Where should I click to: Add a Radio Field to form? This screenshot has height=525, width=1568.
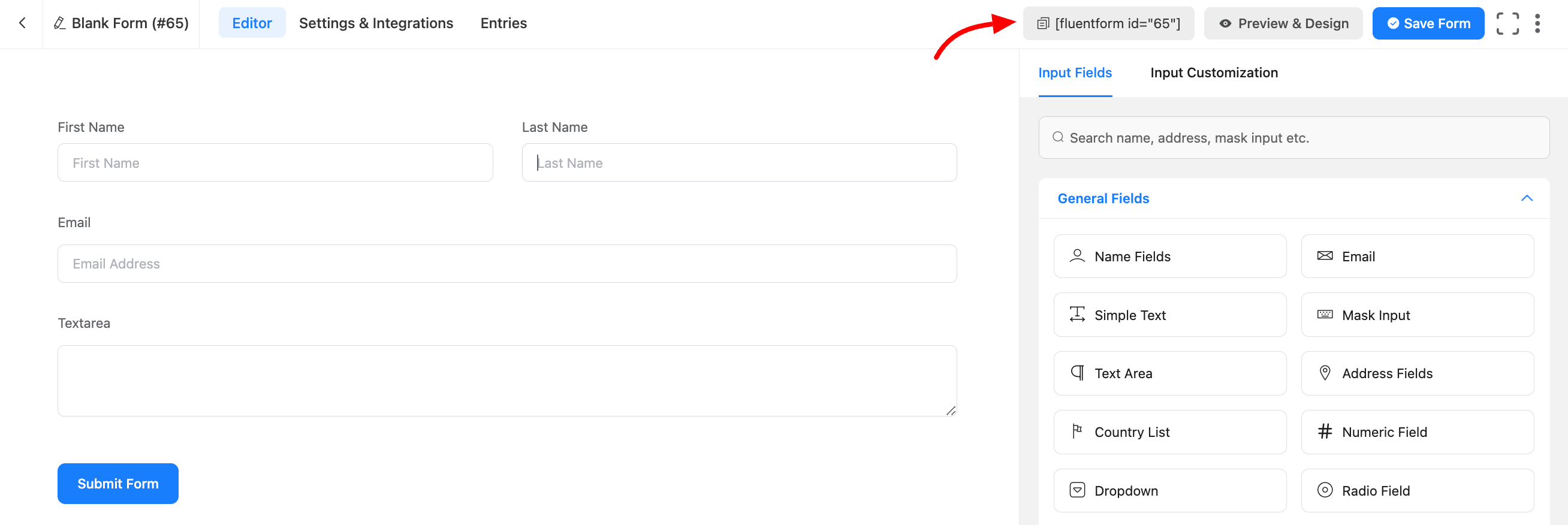coord(1417,490)
